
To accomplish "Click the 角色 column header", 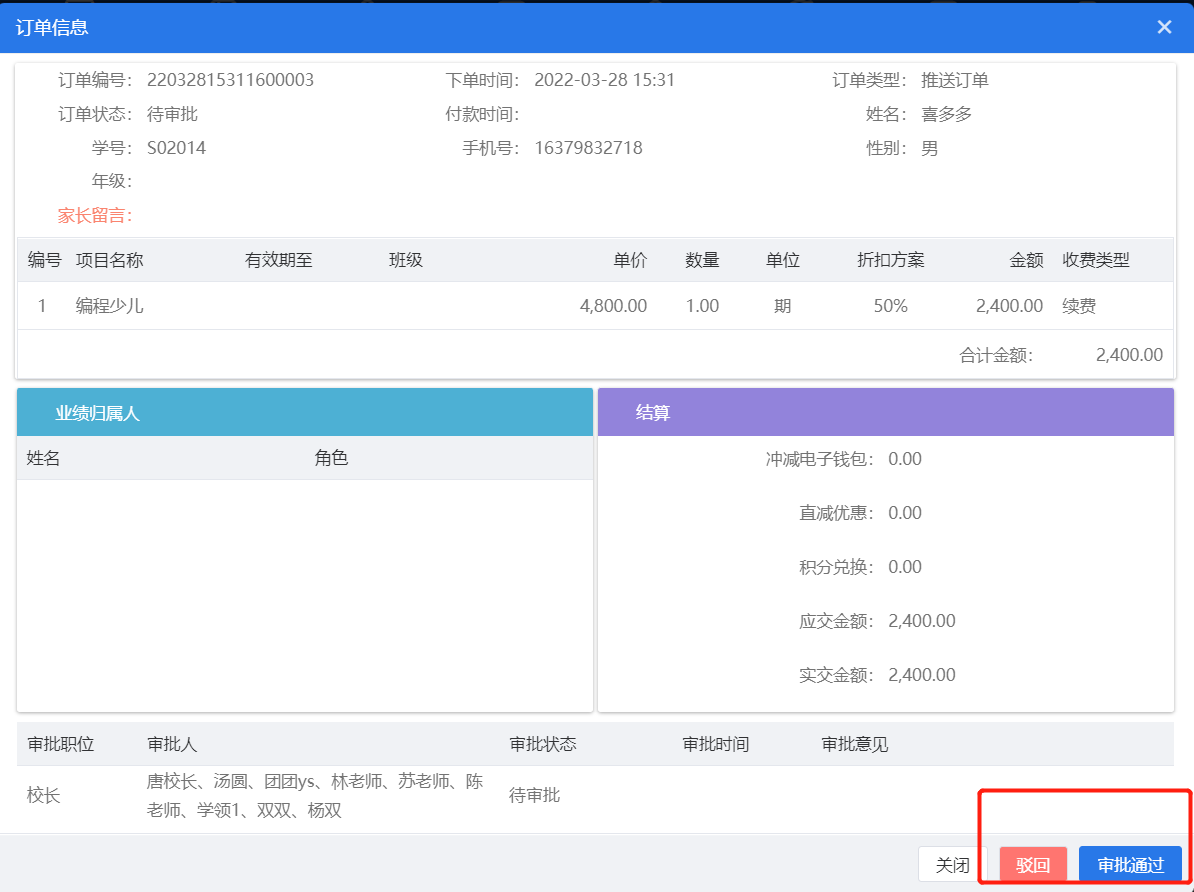I will [x=331, y=458].
